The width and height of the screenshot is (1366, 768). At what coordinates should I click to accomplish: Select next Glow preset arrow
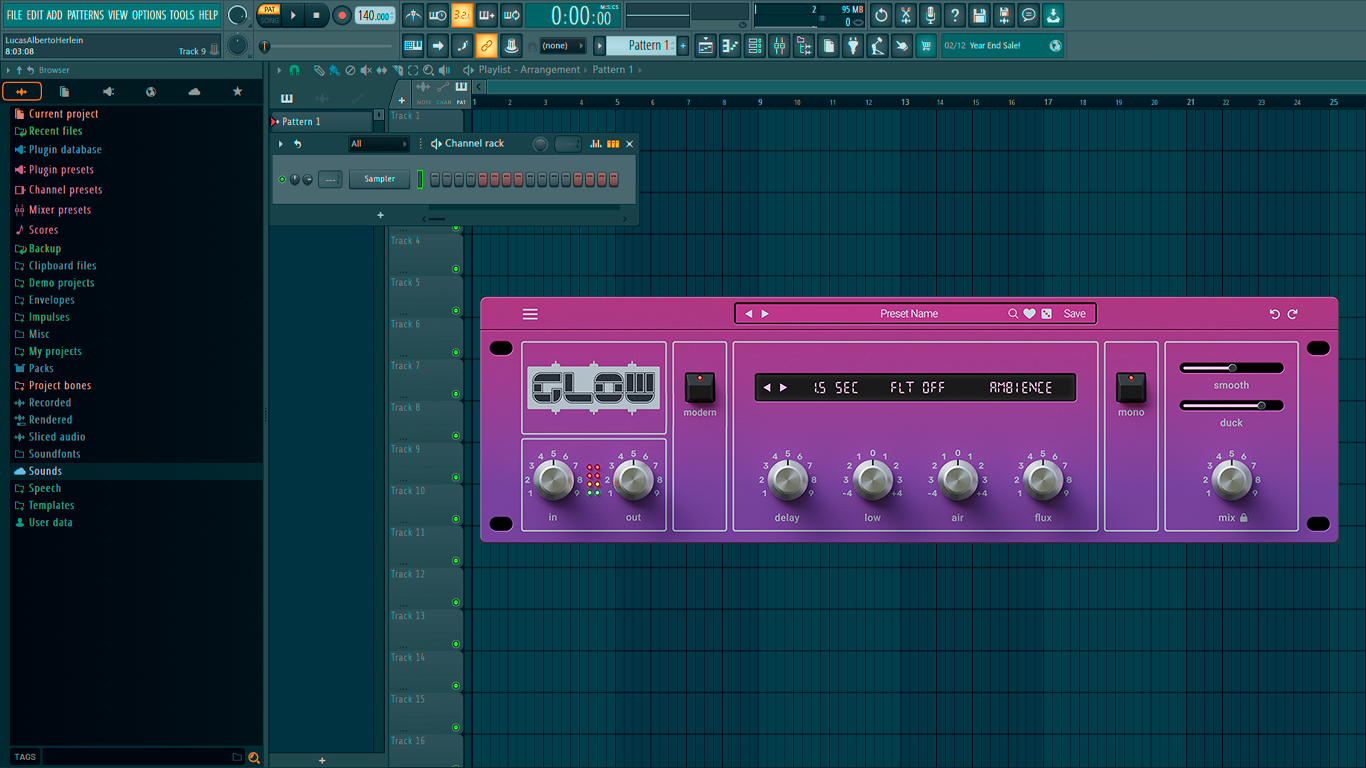coord(765,314)
